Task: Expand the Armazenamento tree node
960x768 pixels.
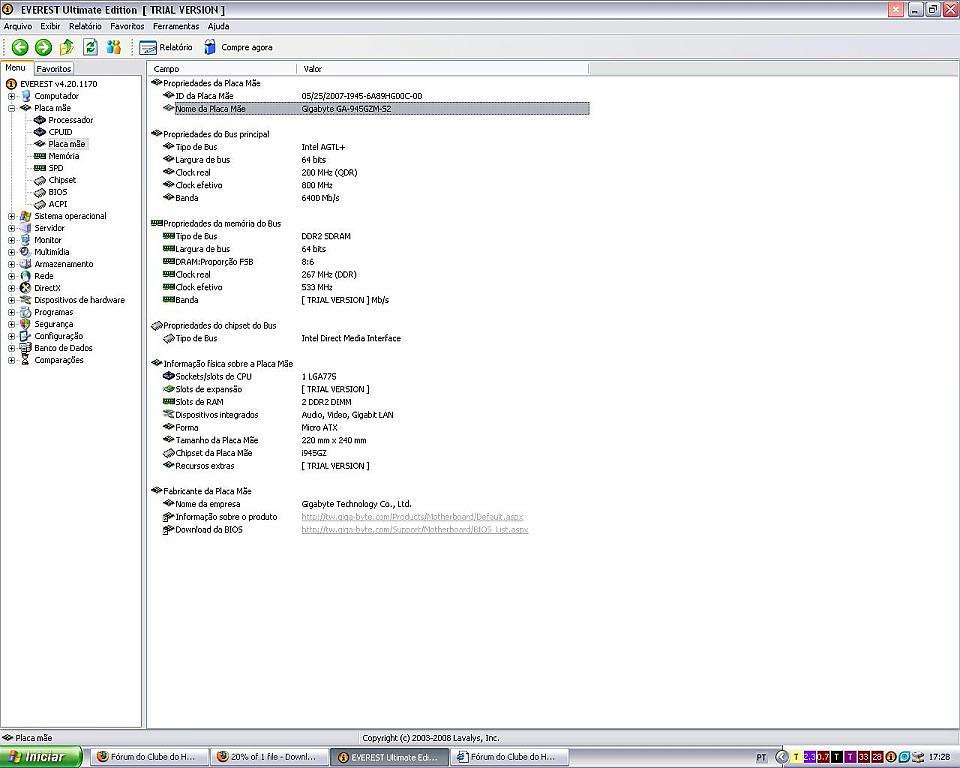Action: point(12,264)
